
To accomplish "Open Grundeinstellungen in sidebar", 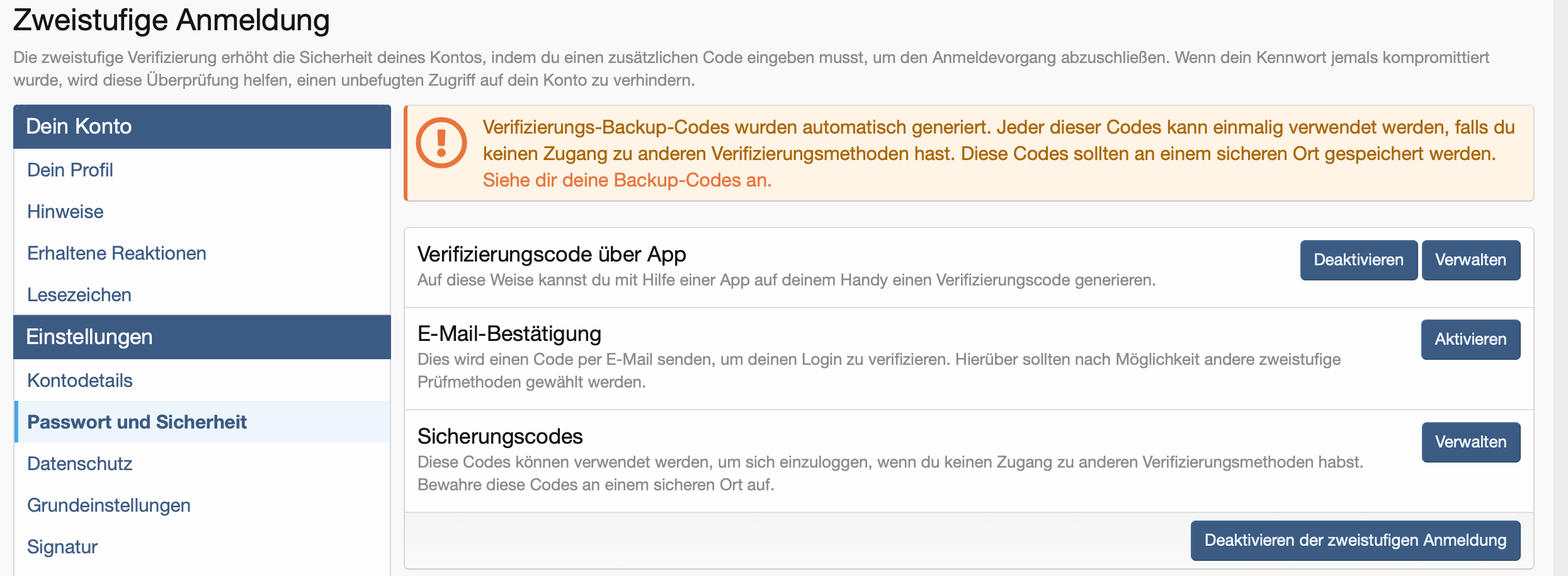I will point(108,505).
